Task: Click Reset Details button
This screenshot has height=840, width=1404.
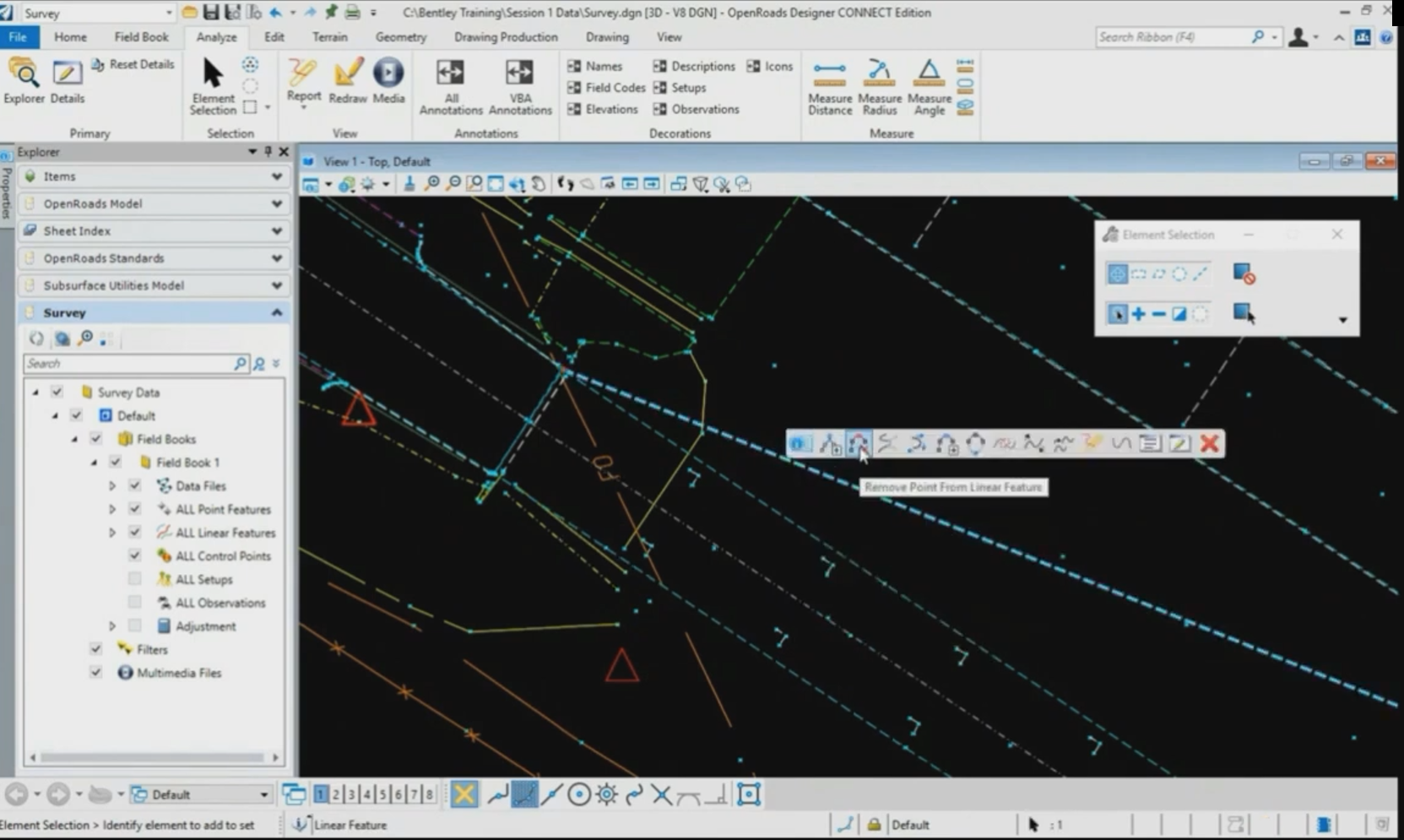Action: point(133,64)
